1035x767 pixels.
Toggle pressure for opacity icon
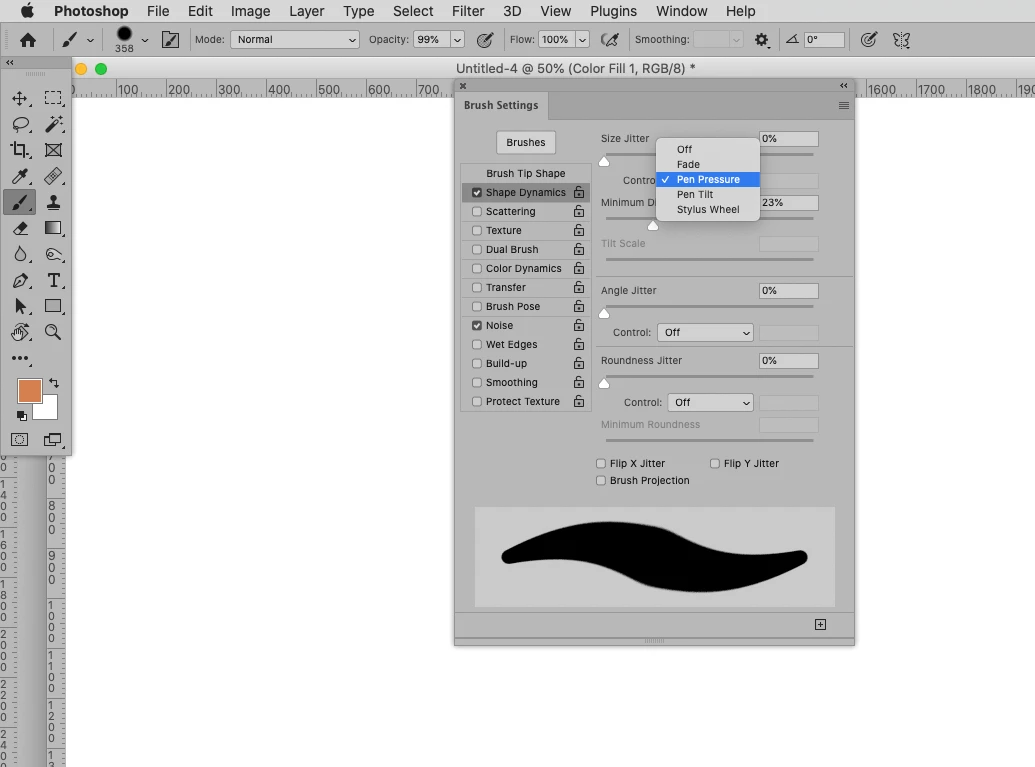pyautogui.click(x=485, y=40)
